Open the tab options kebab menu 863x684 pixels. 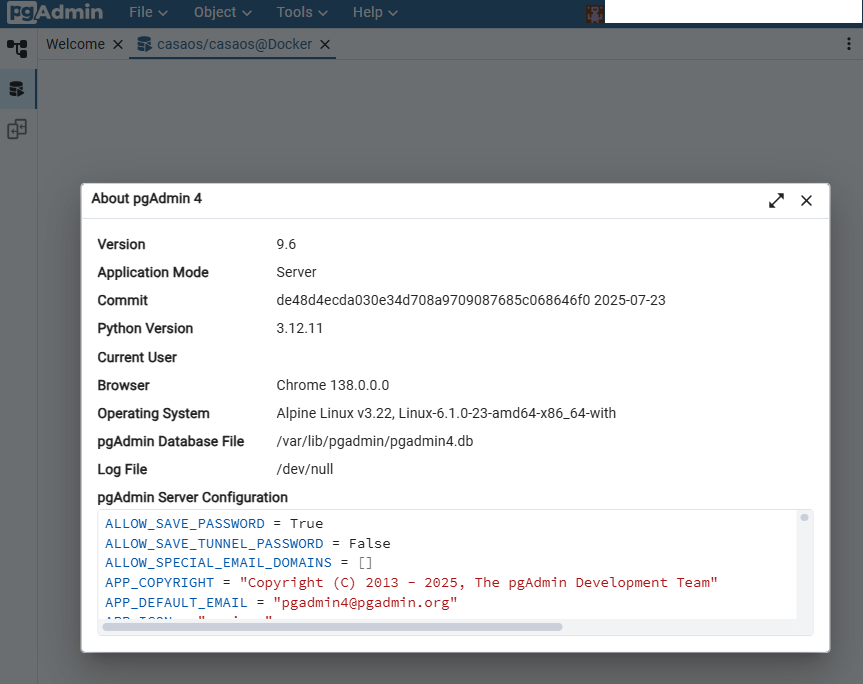849,44
